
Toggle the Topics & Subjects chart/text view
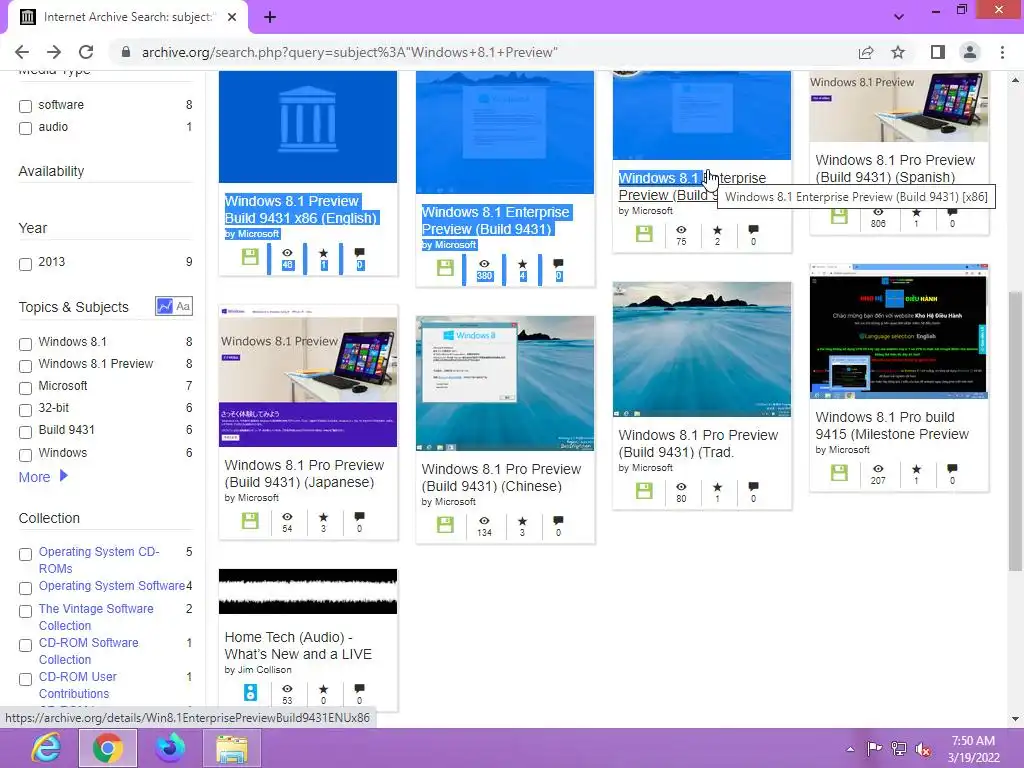tap(174, 306)
